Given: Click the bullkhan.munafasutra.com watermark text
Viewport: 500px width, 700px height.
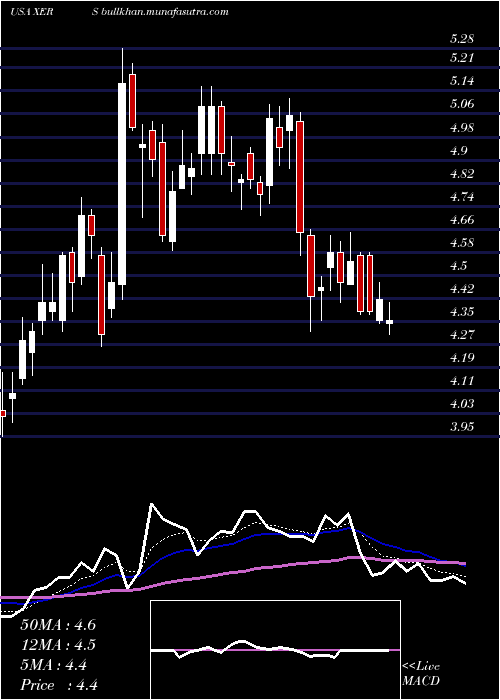Looking at the screenshot, I should pos(165,12).
